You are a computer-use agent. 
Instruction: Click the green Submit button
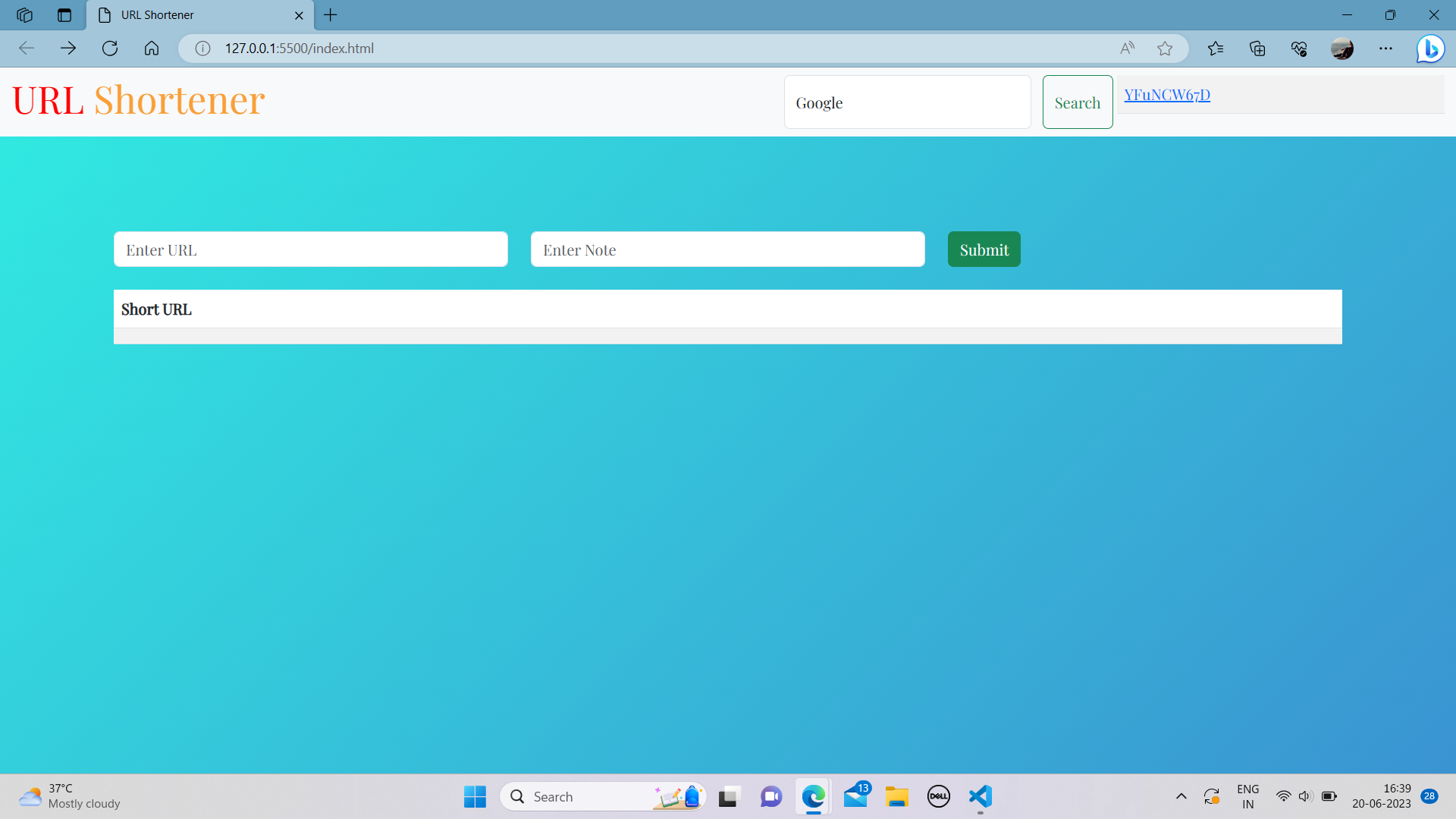tap(984, 249)
